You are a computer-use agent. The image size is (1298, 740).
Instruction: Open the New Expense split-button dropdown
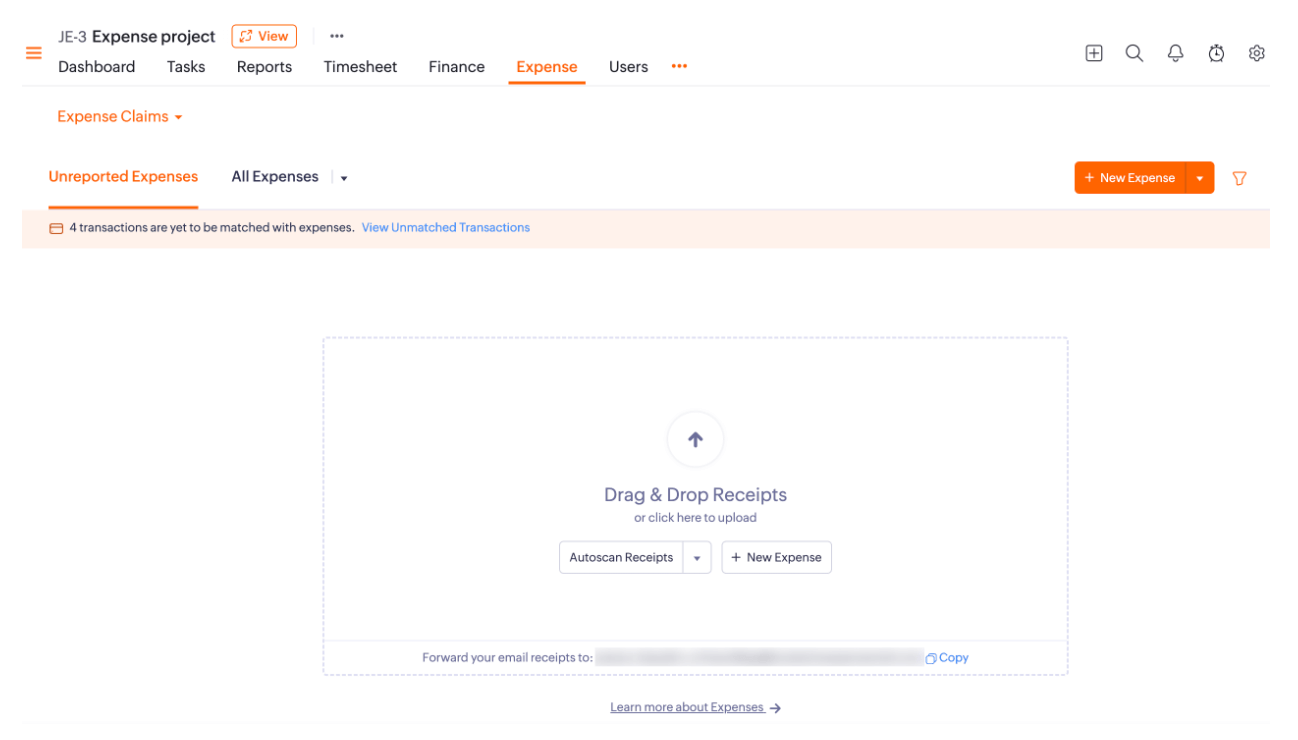[1199, 177]
